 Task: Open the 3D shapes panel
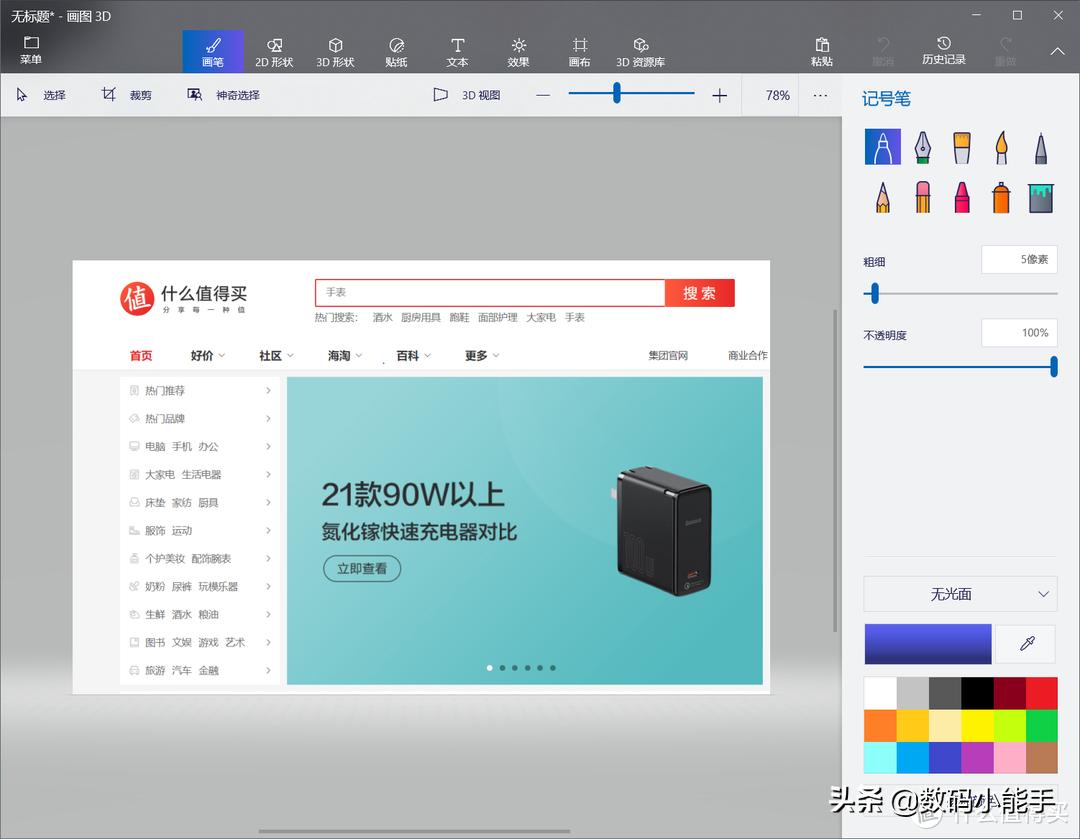click(336, 50)
